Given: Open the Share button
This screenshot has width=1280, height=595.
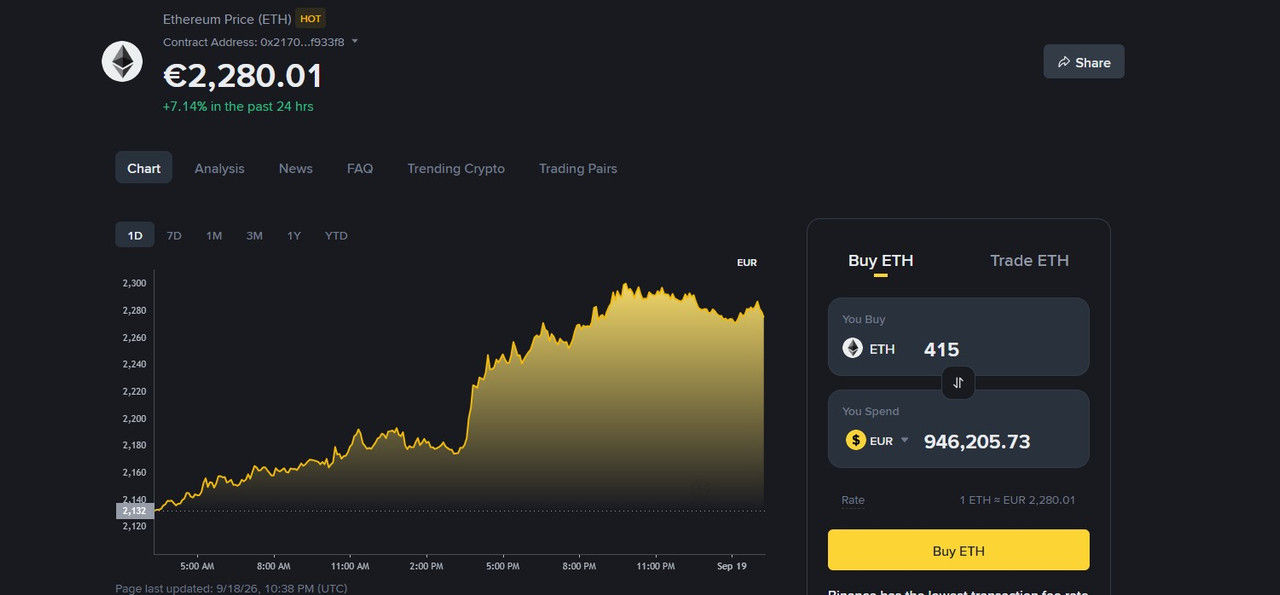Looking at the screenshot, I should 1084,62.
